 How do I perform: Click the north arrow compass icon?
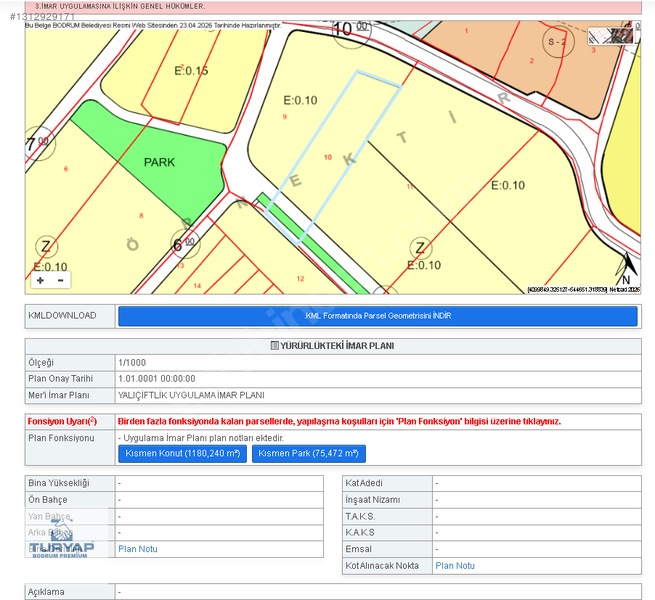tap(627, 268)
